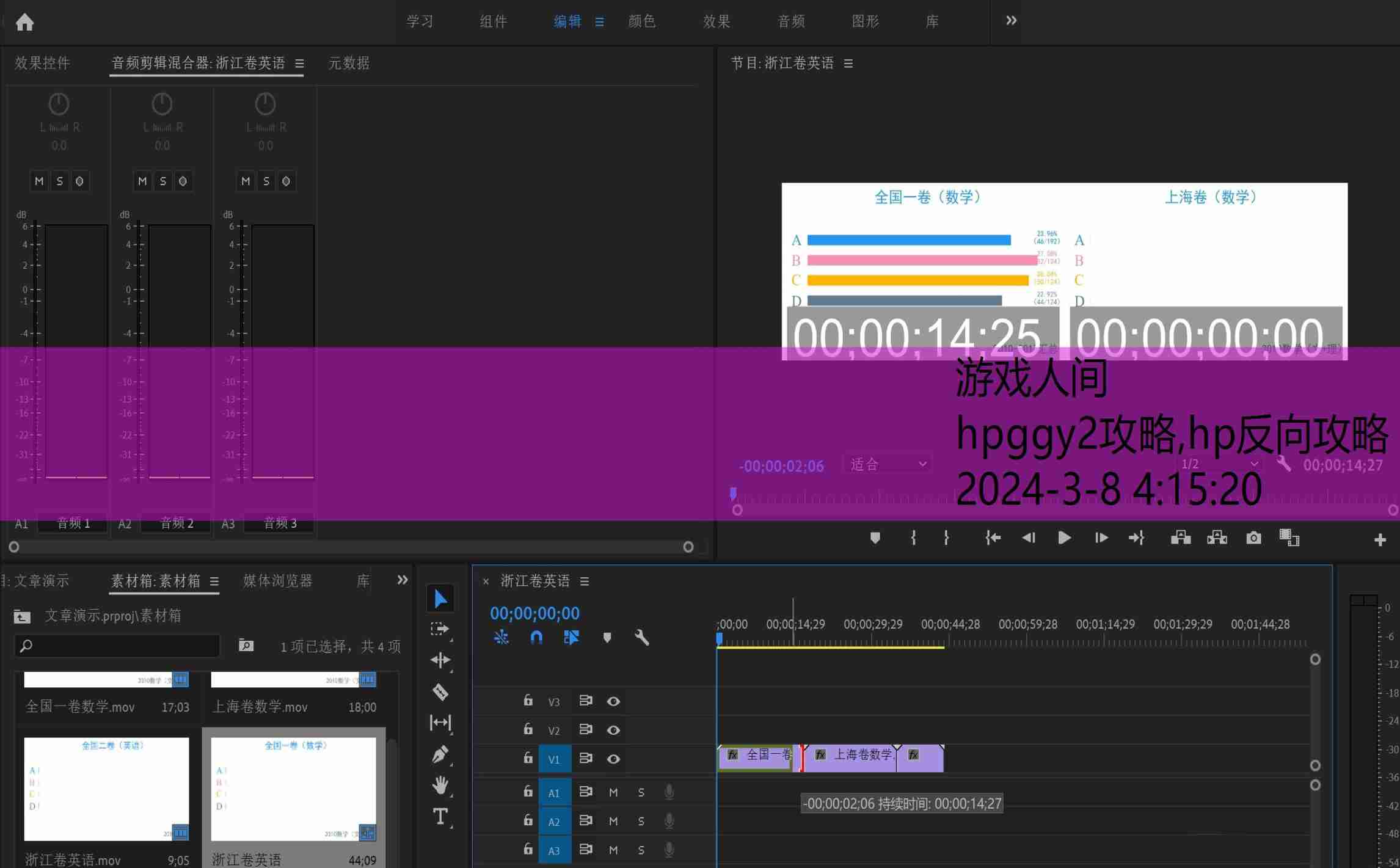Viewport: 1400px width, 868px height.
Task: Click Add Marker in Program monitor
Action: tap(875, 538)
